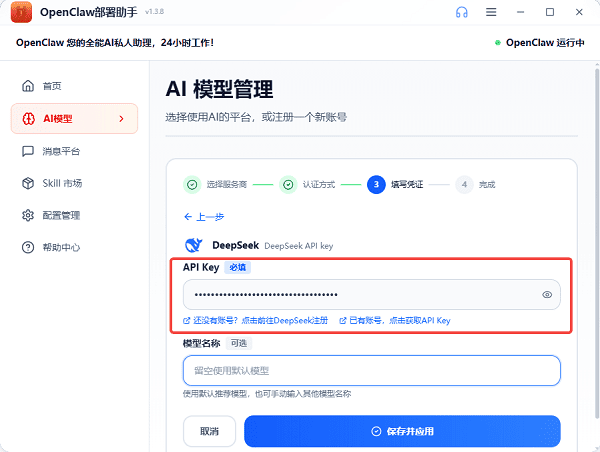
Task: Go to 首页 in the sidebar
Action: coord(74,86)
